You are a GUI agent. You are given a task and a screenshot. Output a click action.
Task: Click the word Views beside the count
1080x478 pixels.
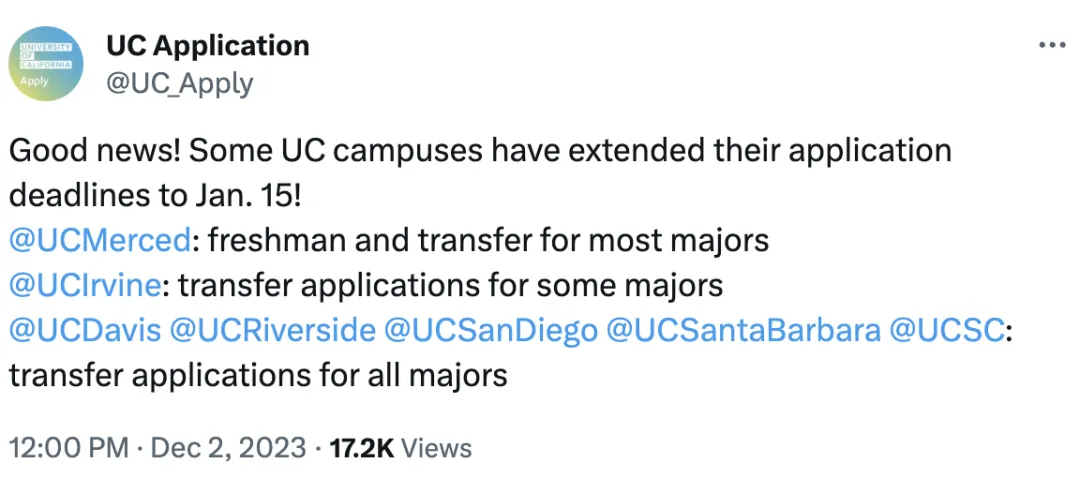[437, 447]
